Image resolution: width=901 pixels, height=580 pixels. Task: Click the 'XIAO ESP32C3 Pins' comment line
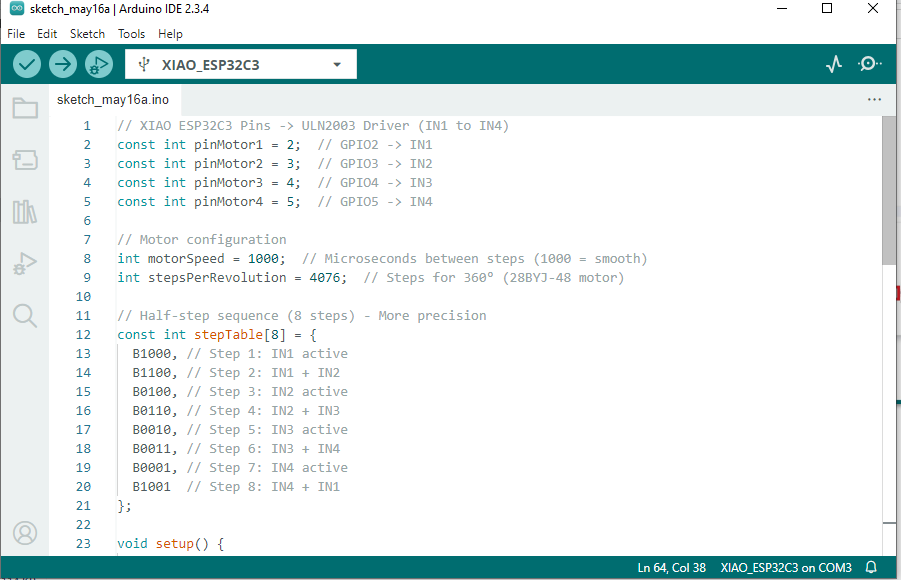313,126
